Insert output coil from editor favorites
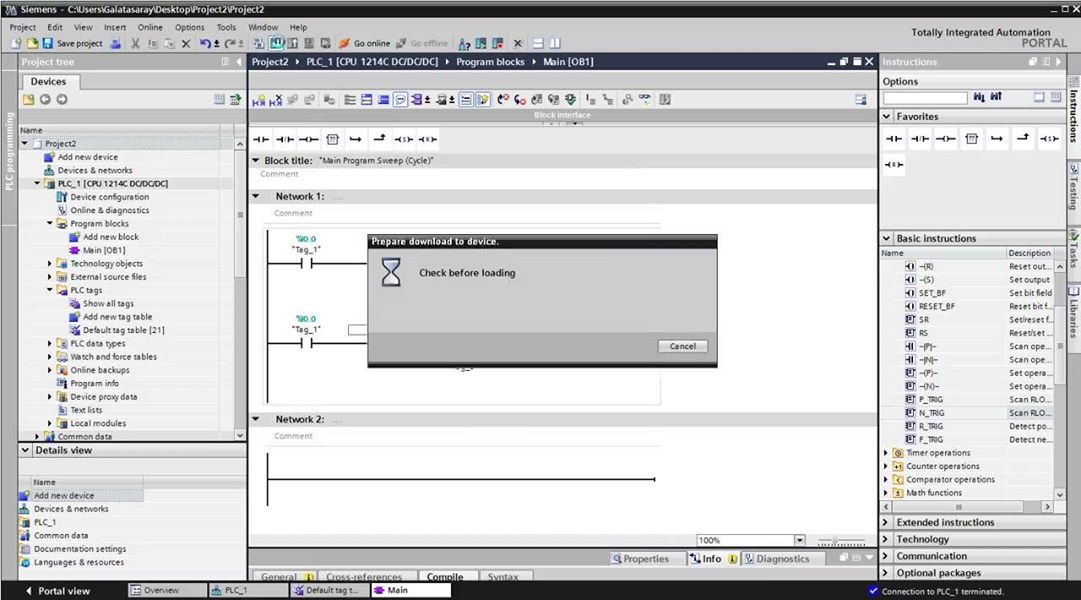Image resolution: width=1081 pixels, height=600 pixels. 309,139
